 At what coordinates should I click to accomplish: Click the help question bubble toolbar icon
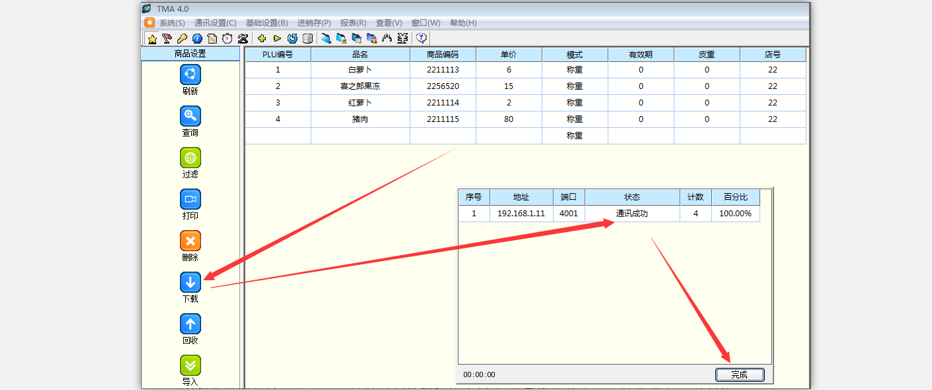pyautogui.click(x=421, y=39)
